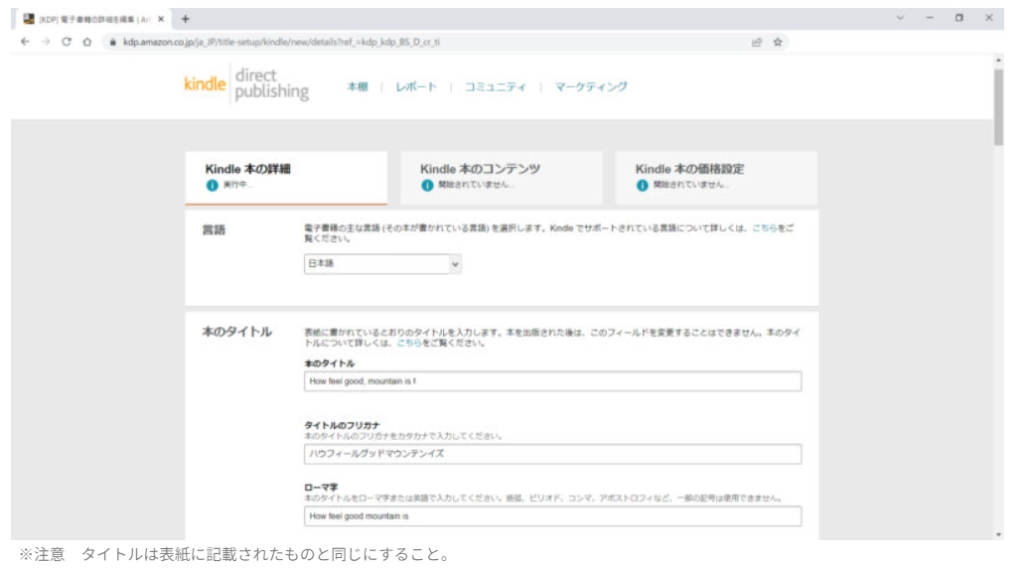
Task: Click the タイトルのフリガナ input field
Action: coord(552,454)
